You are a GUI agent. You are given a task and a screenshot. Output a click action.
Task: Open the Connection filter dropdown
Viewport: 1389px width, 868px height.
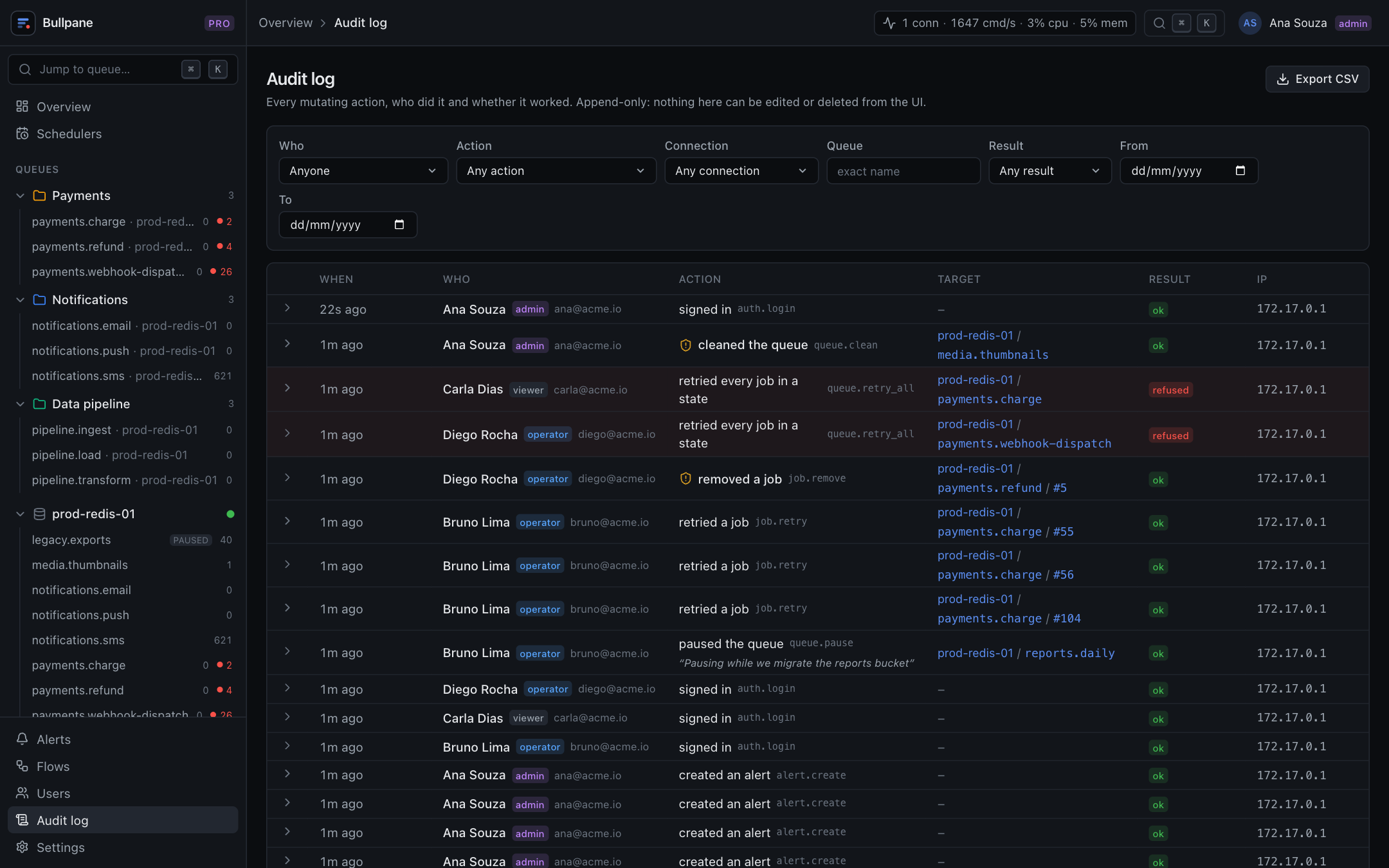click(x=741, y=171)
